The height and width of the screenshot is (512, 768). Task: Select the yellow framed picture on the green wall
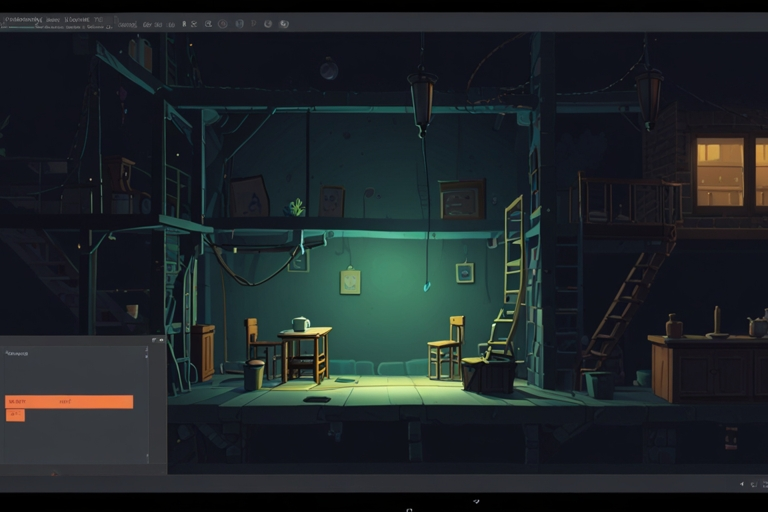[350, 282]
